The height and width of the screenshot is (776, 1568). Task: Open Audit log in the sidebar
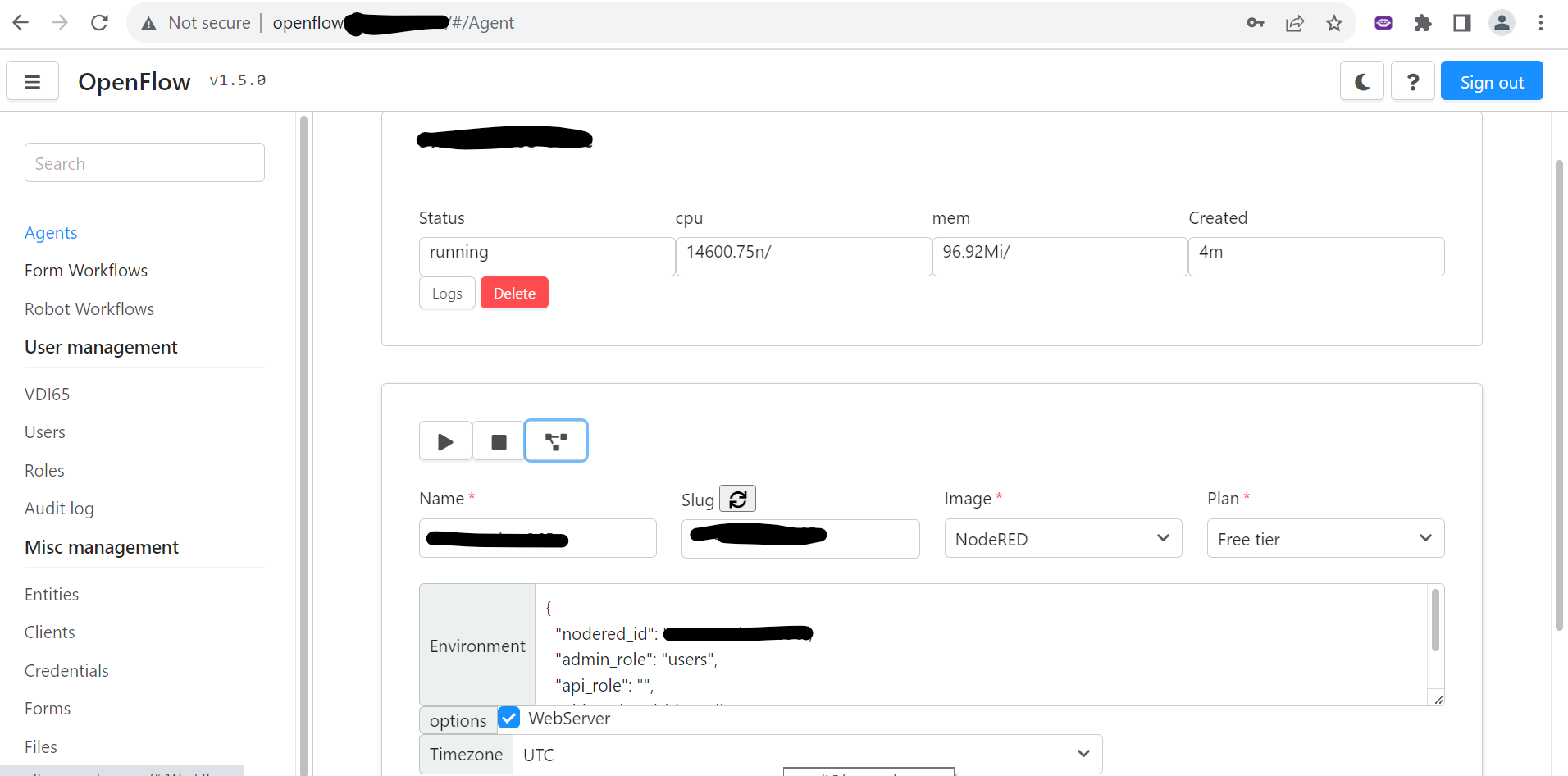click(x=59, y=509)
